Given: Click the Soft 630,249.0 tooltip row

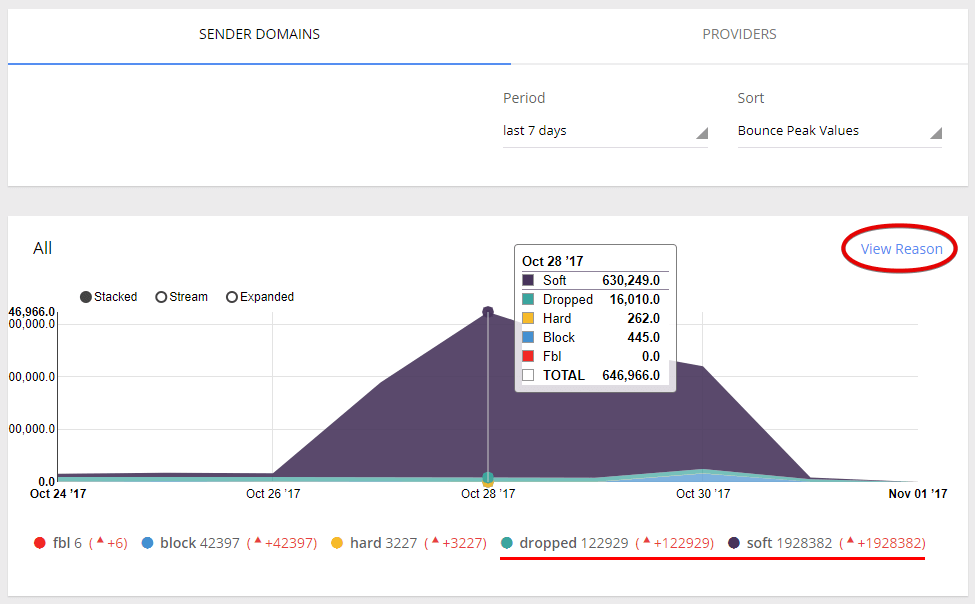Looking at the screenshot, I should click(595, 281).
